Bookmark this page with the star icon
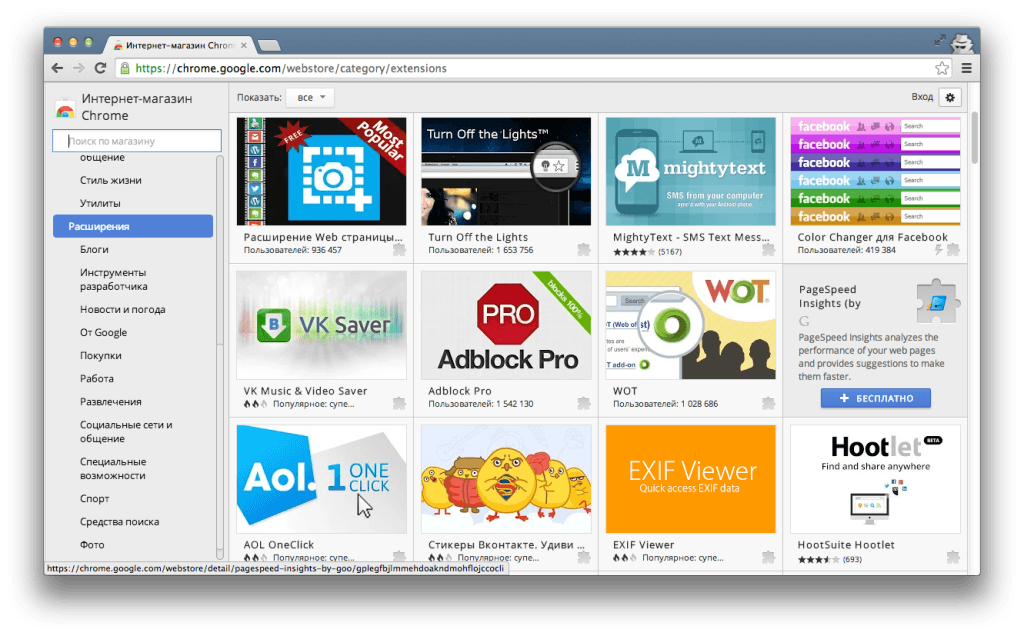 (941, 68)
